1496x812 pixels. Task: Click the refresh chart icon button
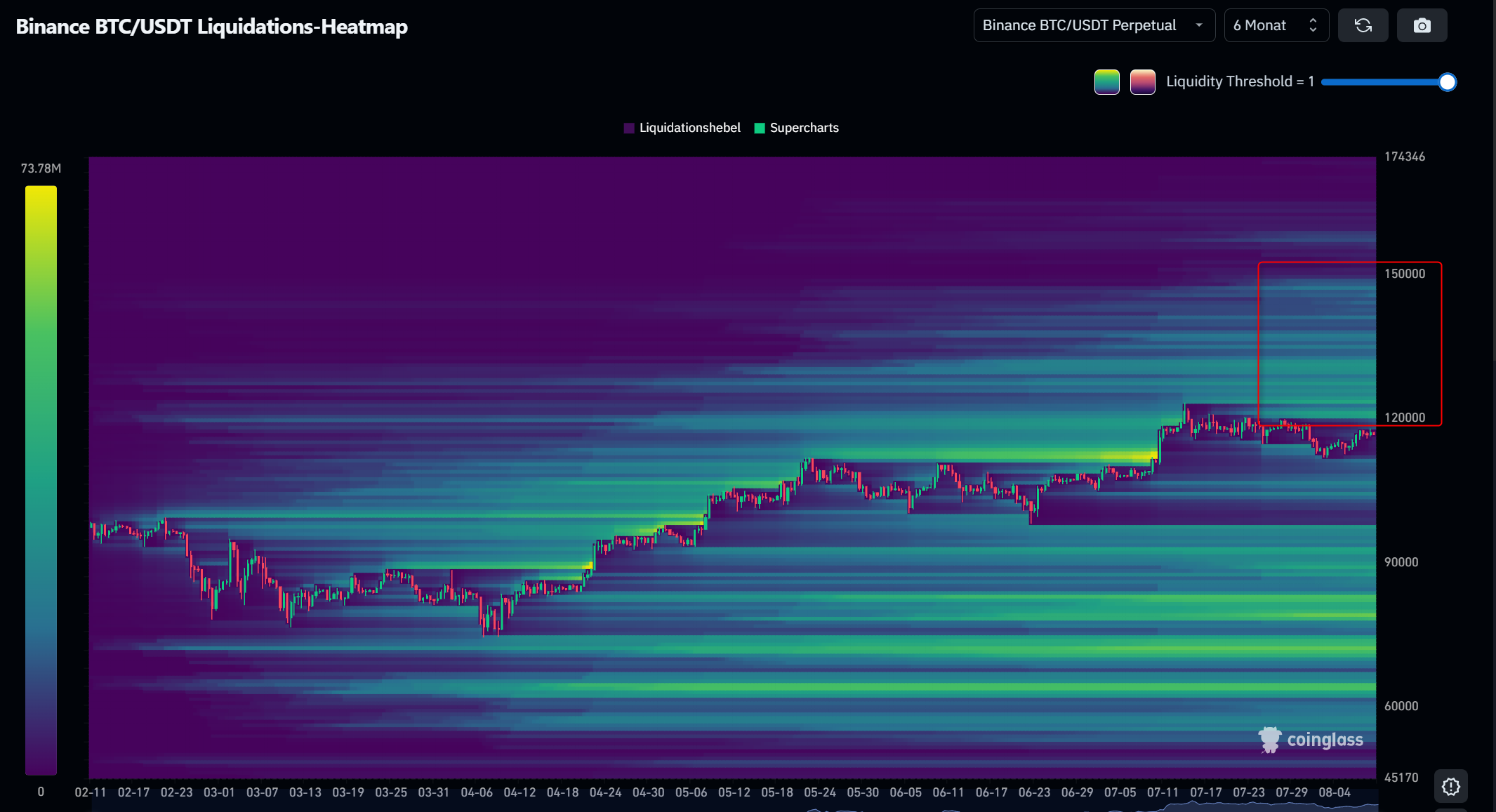click(x=1363, y=26)
